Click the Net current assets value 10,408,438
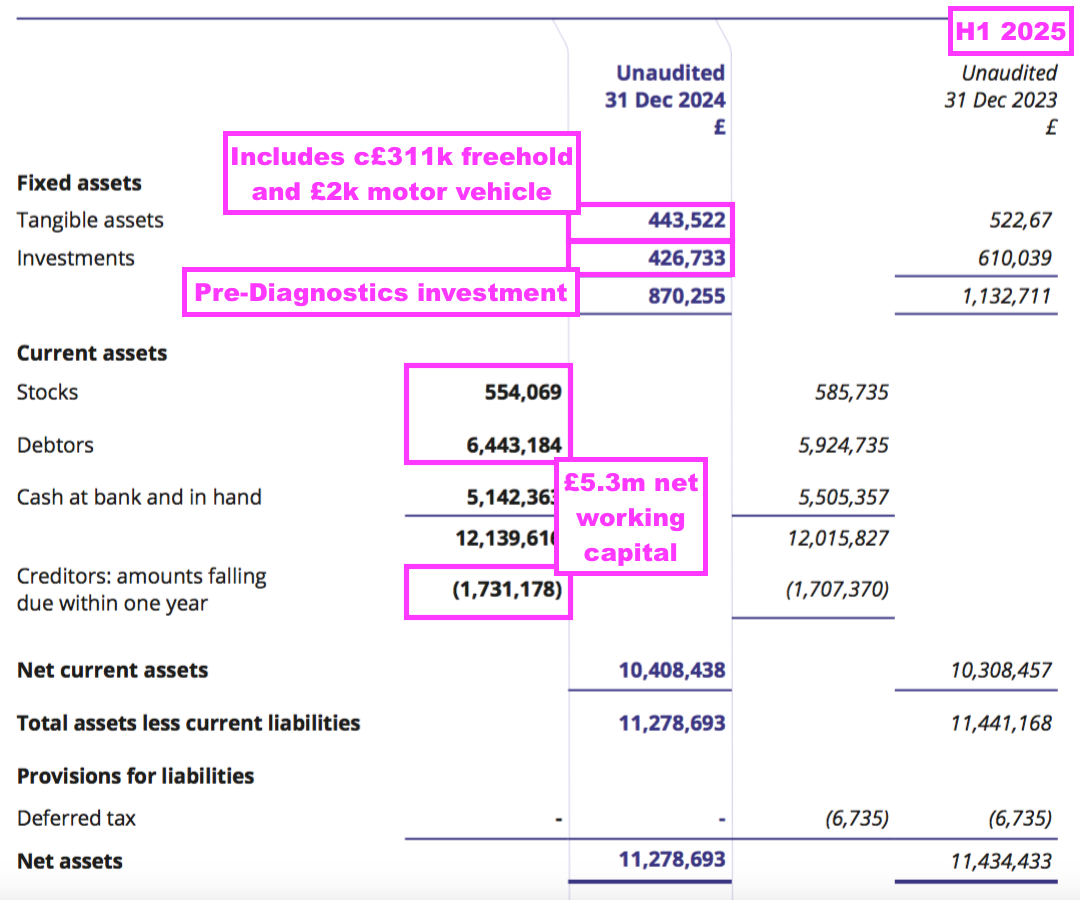This screenshot has width=1080, height=900. tap(672, 670)
